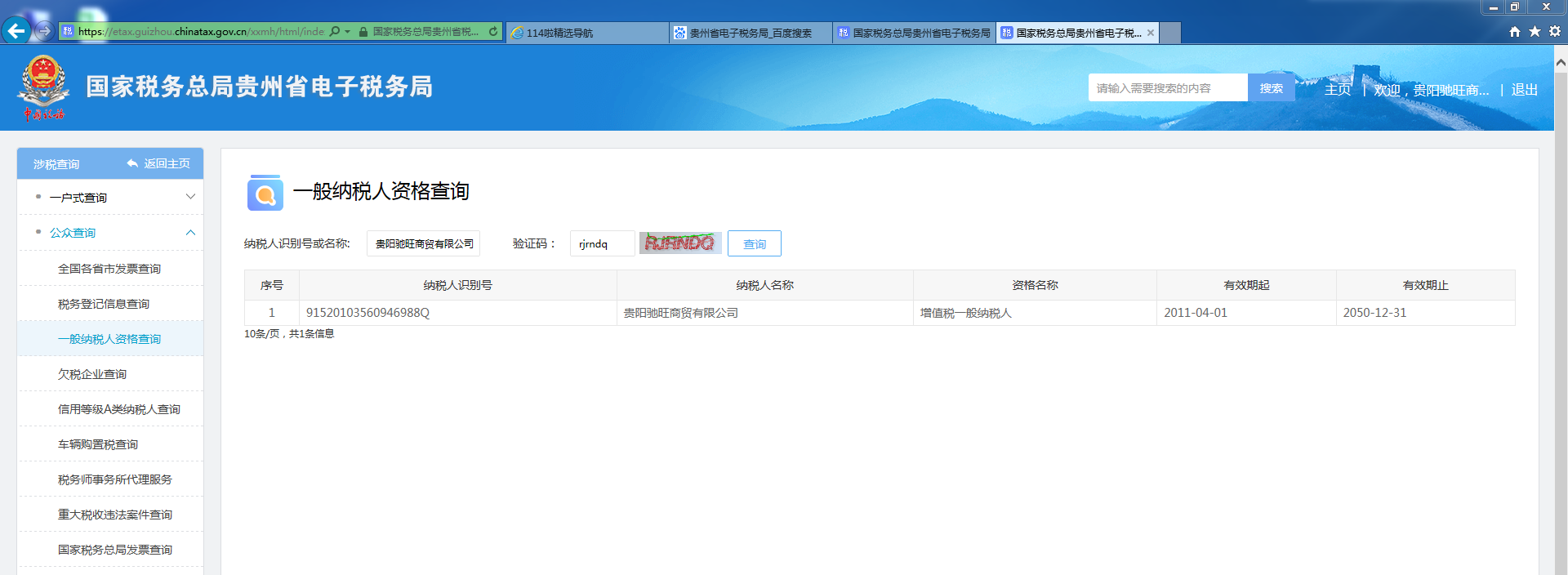Click the 退出 logout link
This screenshot has width=1568, height=575.
(1524, 90)
